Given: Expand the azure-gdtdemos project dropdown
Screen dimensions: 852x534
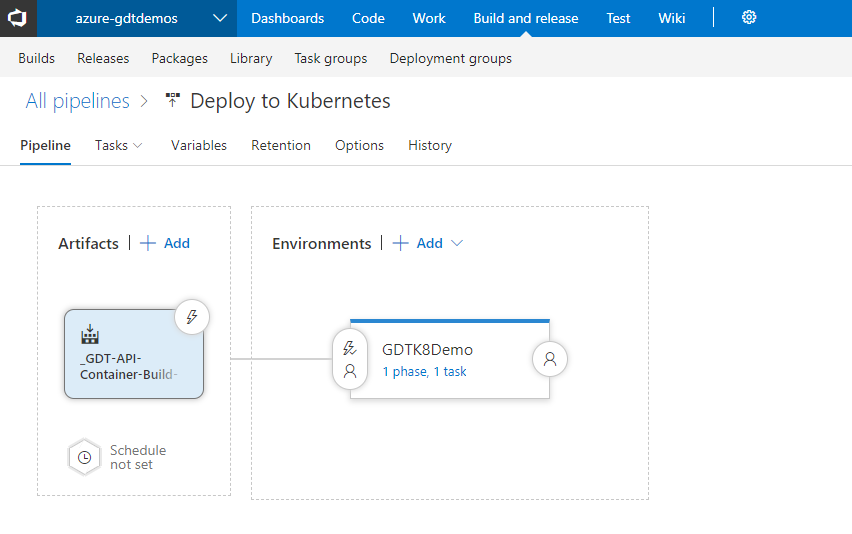Looking at the screenshot, I should pos(220,18).
